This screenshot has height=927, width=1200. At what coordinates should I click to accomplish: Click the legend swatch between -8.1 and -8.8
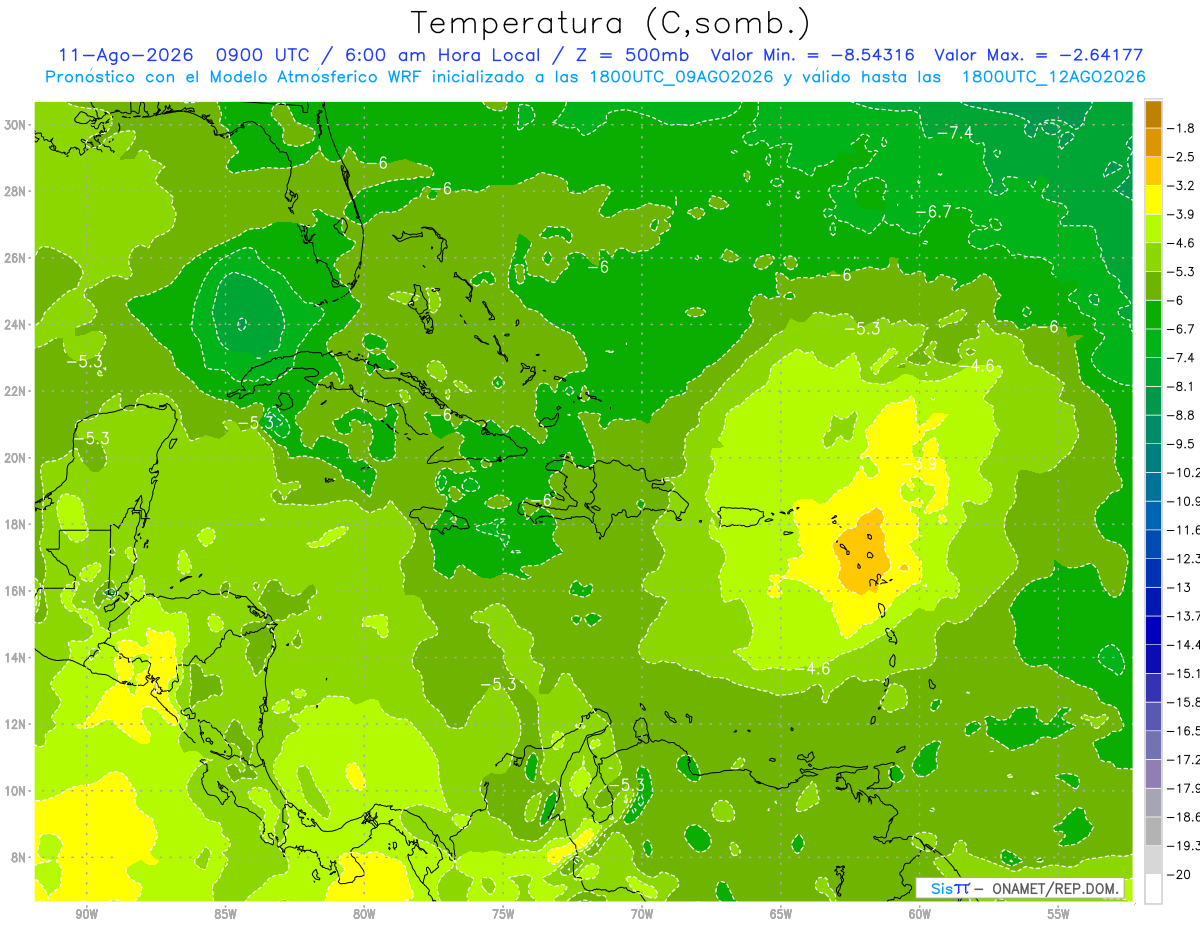click(x=1153, y=400)
